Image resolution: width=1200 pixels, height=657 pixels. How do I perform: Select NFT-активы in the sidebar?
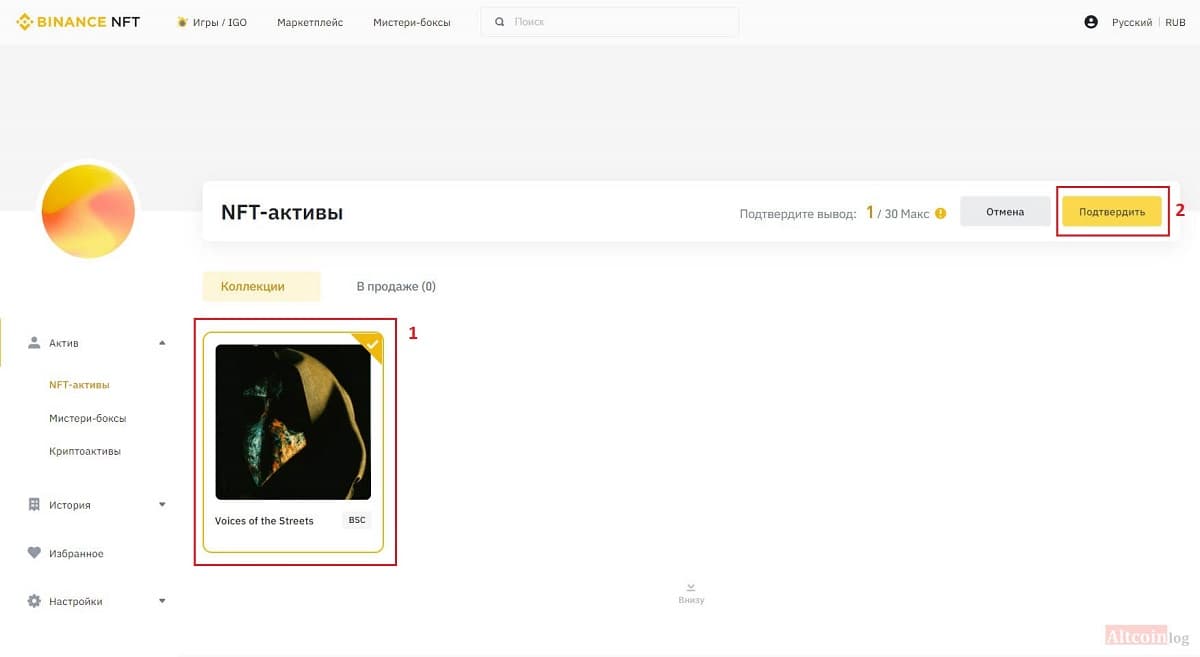click(x=79, y=384)
